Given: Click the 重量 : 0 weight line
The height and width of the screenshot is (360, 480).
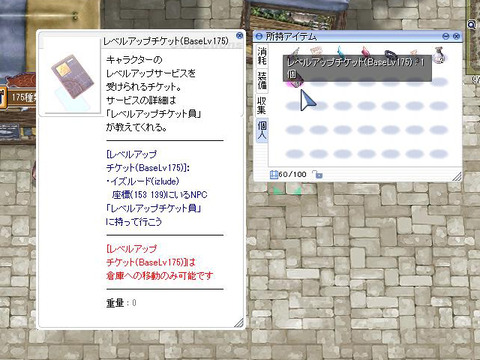Looking at the screenshot, I should click(121, 303).
